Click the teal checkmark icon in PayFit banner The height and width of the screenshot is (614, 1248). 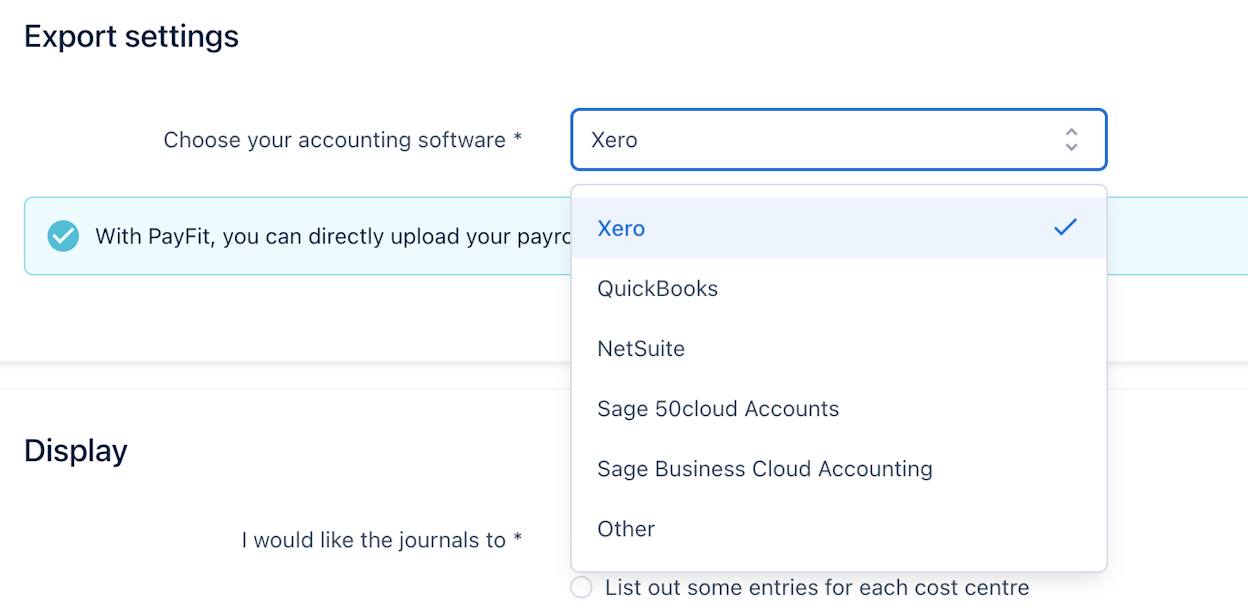coord(63,236)
